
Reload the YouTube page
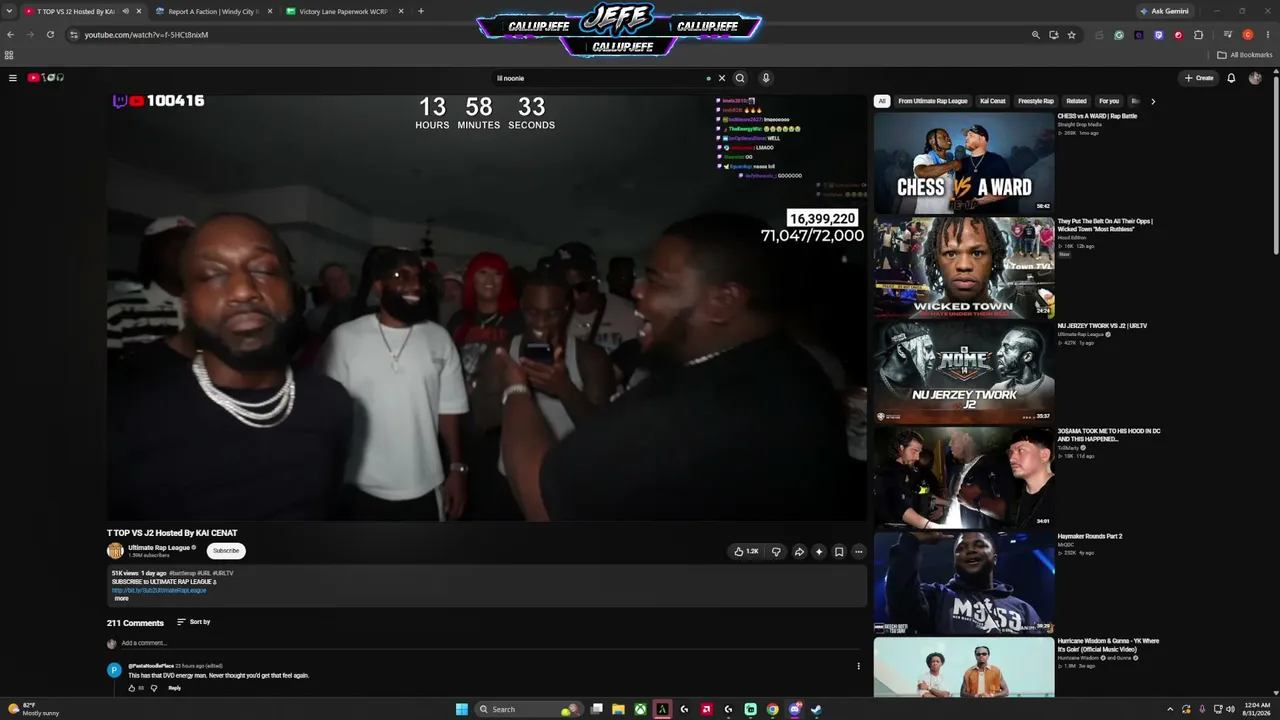point(50,35)
